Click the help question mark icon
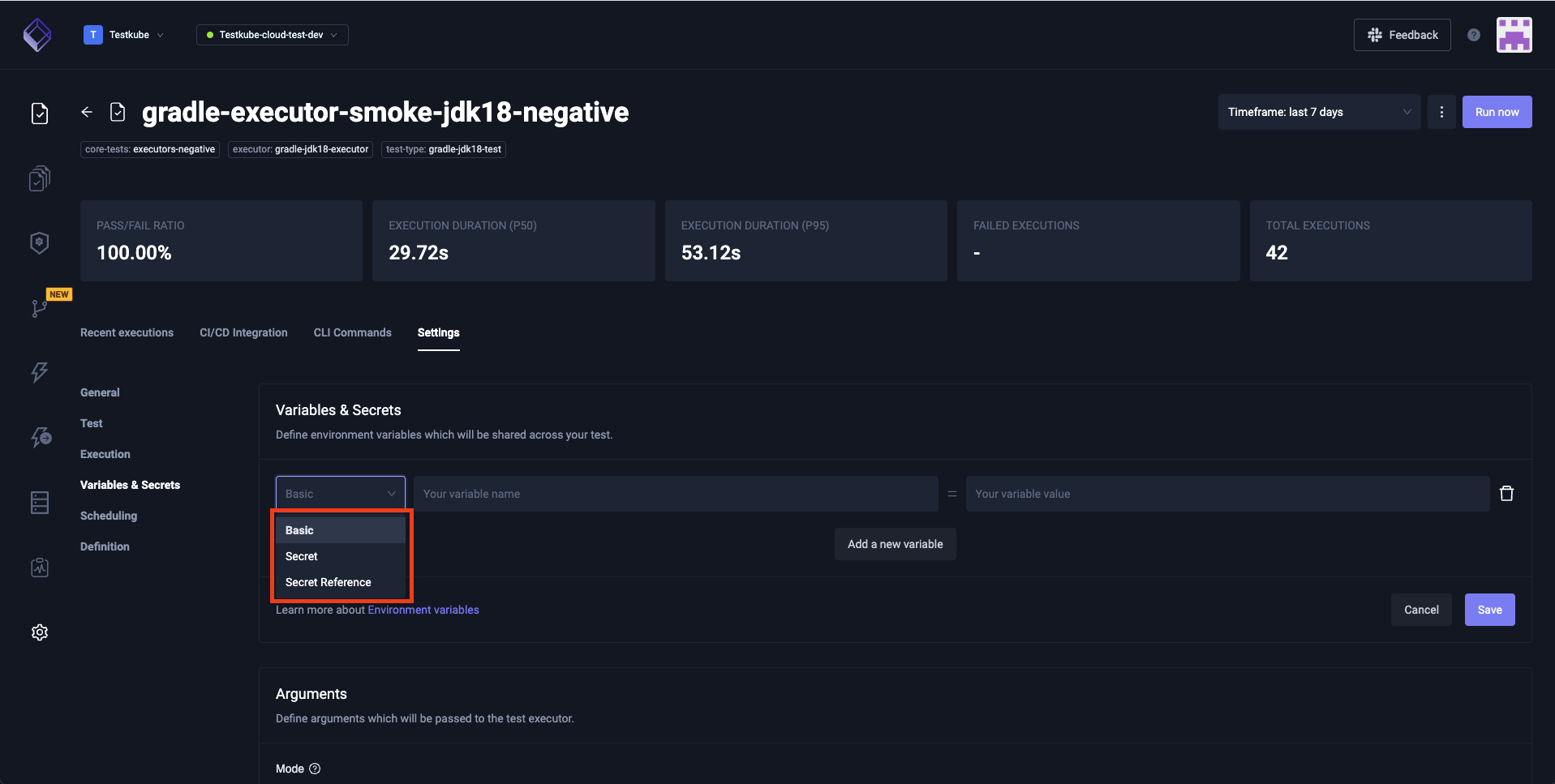The height and width of the screenshot is (784, 1555). click(1473, 35)
